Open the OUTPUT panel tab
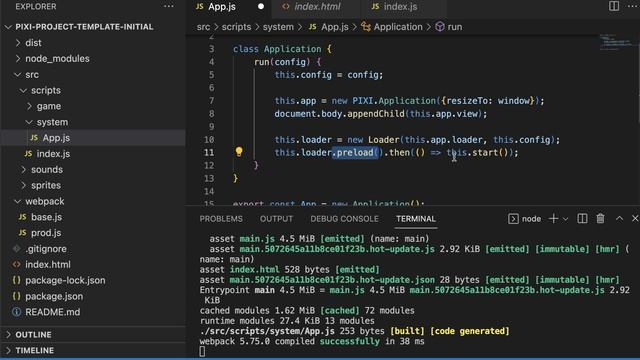The height and width of the screenshot is (360, 640). (276, 219)
